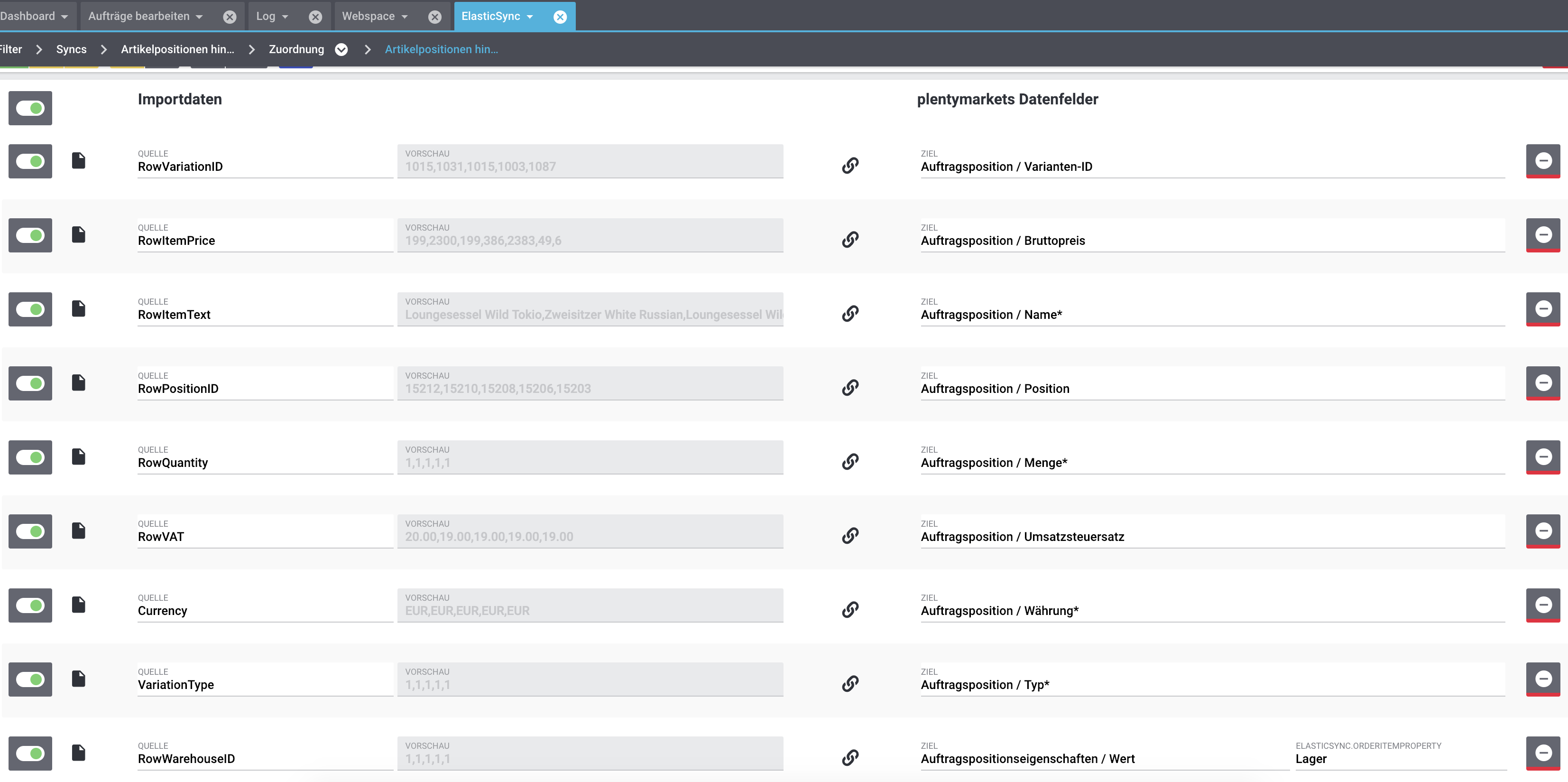Switch to the Log tab
The height and width of the screenshot is (782, 1568).
click(x=266, y=17)
